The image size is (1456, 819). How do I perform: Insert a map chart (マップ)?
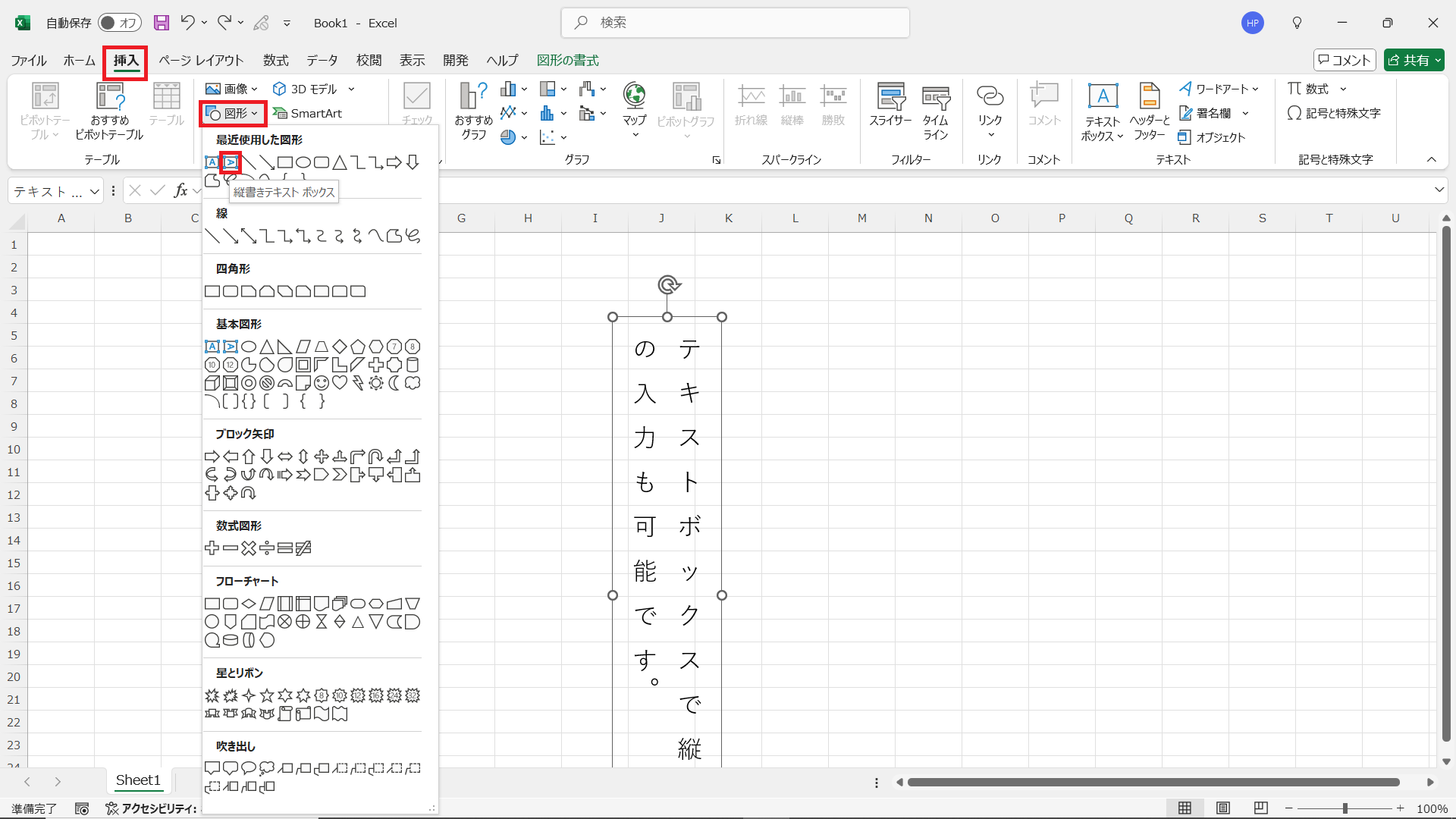coord(635,111)
